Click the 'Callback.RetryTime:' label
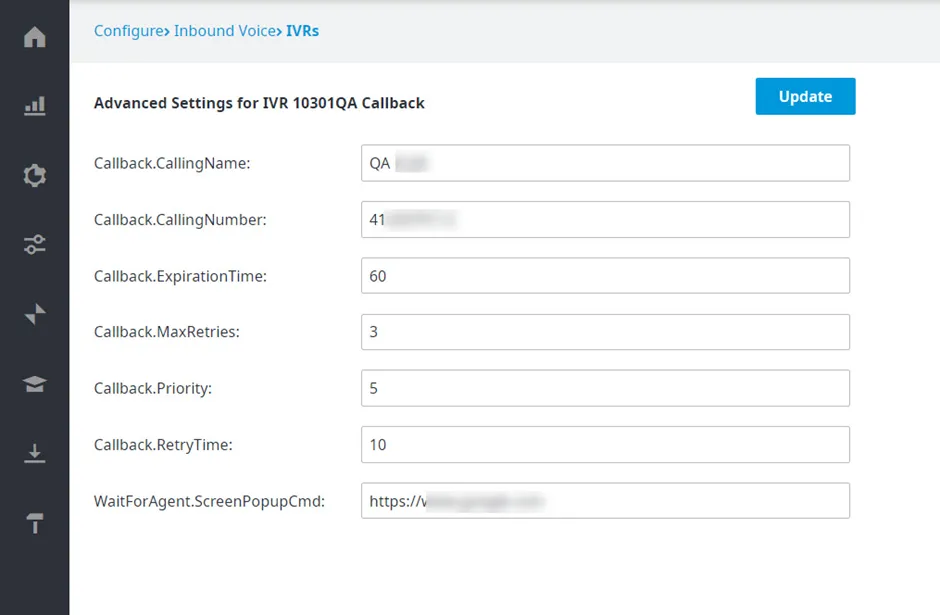The image size is (940, 615). coord(163,445)
